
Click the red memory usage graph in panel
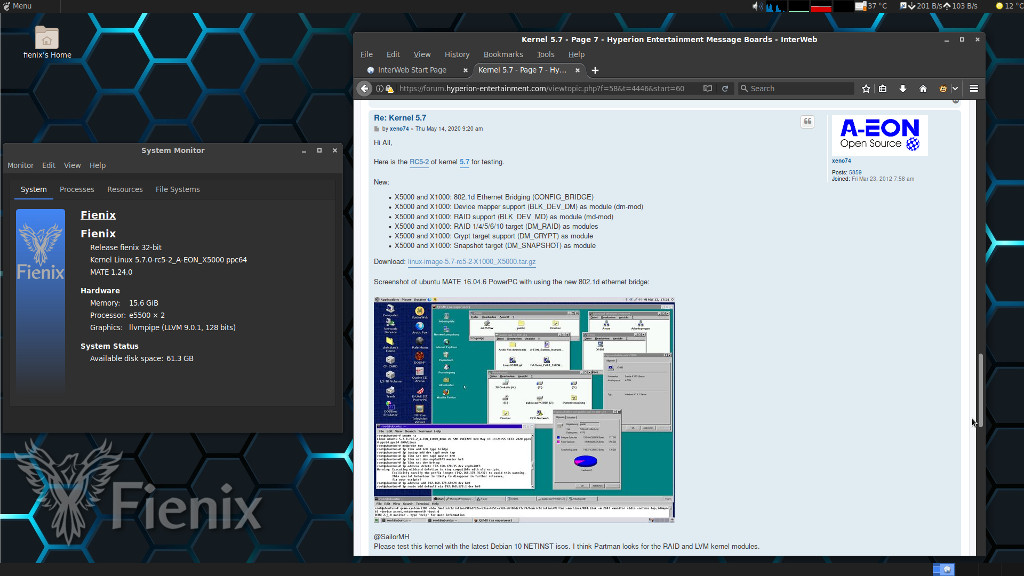point(821,6)
